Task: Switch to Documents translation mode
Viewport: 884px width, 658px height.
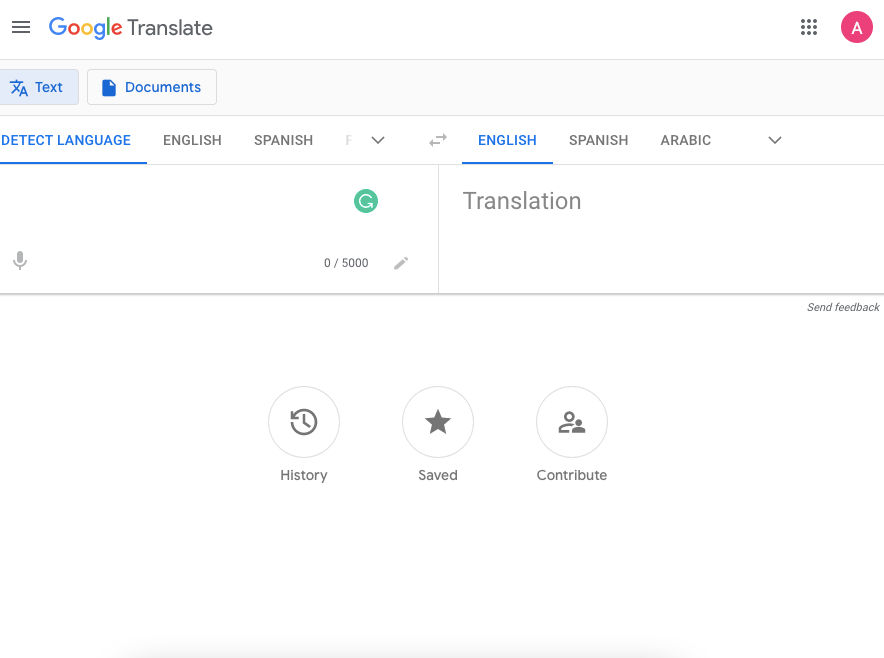Action: [x=152, y=87]
